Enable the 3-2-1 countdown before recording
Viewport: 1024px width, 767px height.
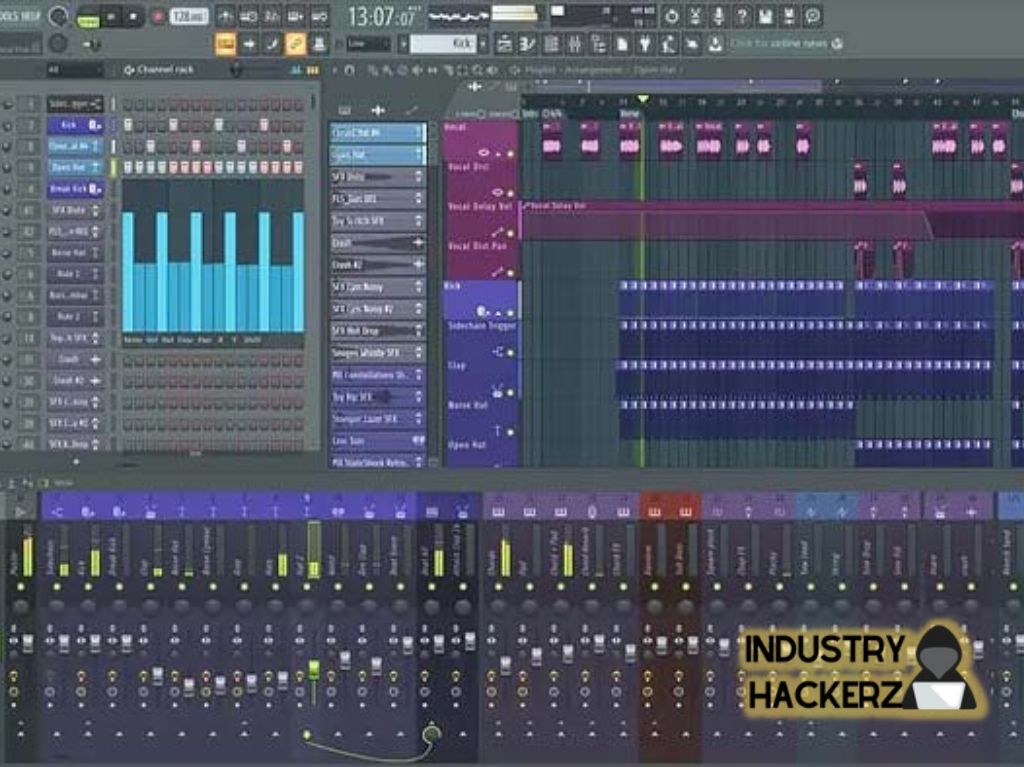pos(273,16)
